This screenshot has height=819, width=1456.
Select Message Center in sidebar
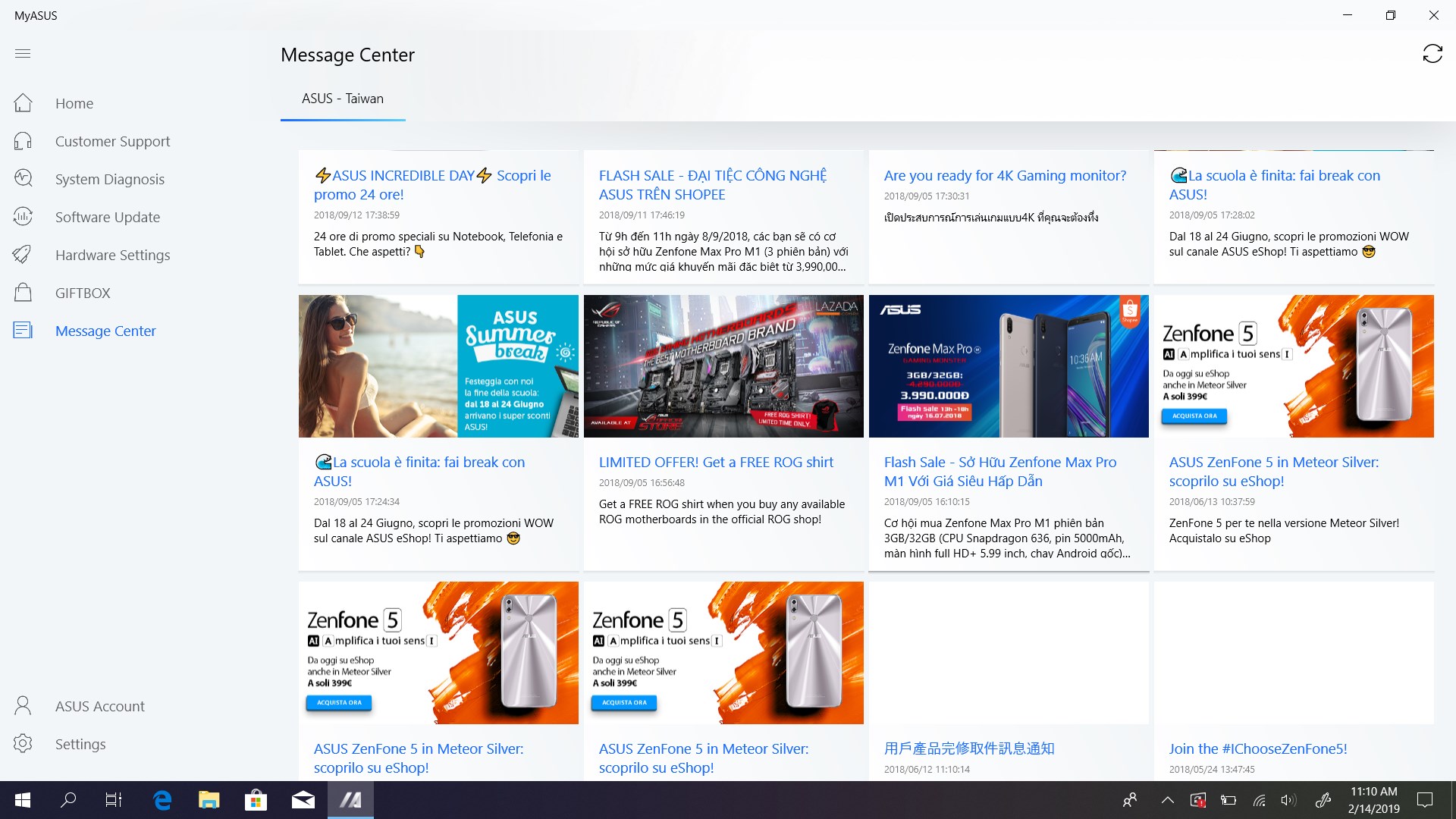tap(105, 331)
